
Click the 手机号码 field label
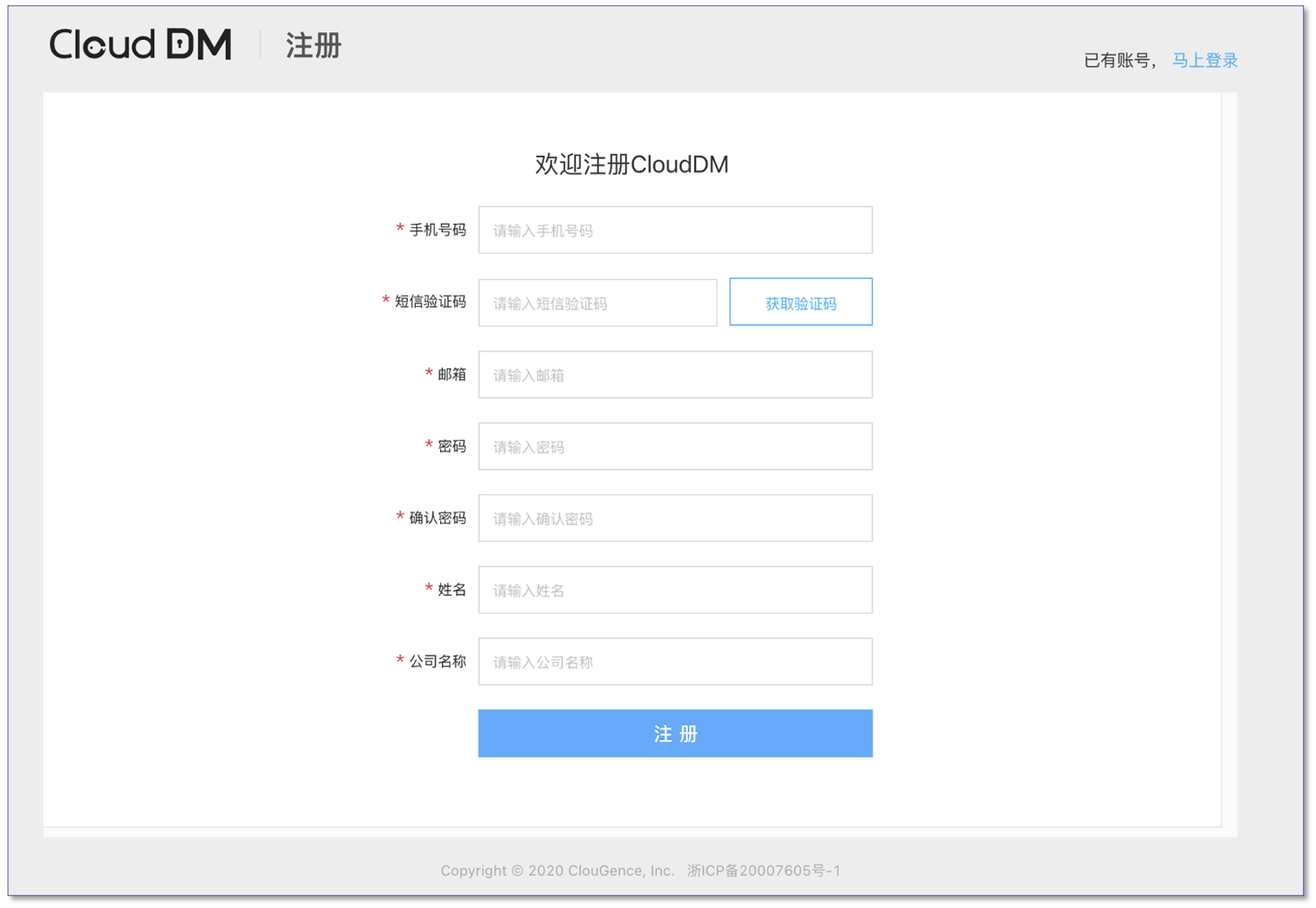[x=437, y=230]
